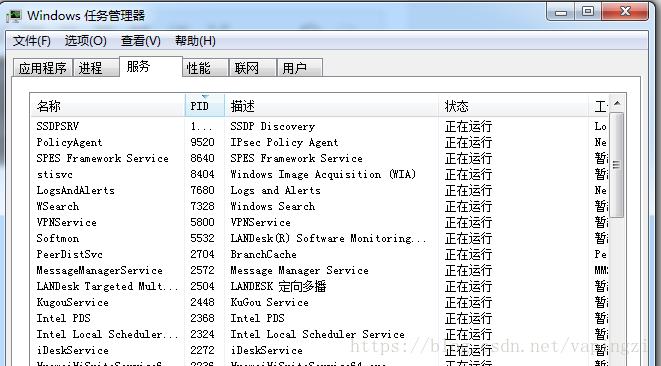Sort by the 描述 column header

click(x=332, y=106)
